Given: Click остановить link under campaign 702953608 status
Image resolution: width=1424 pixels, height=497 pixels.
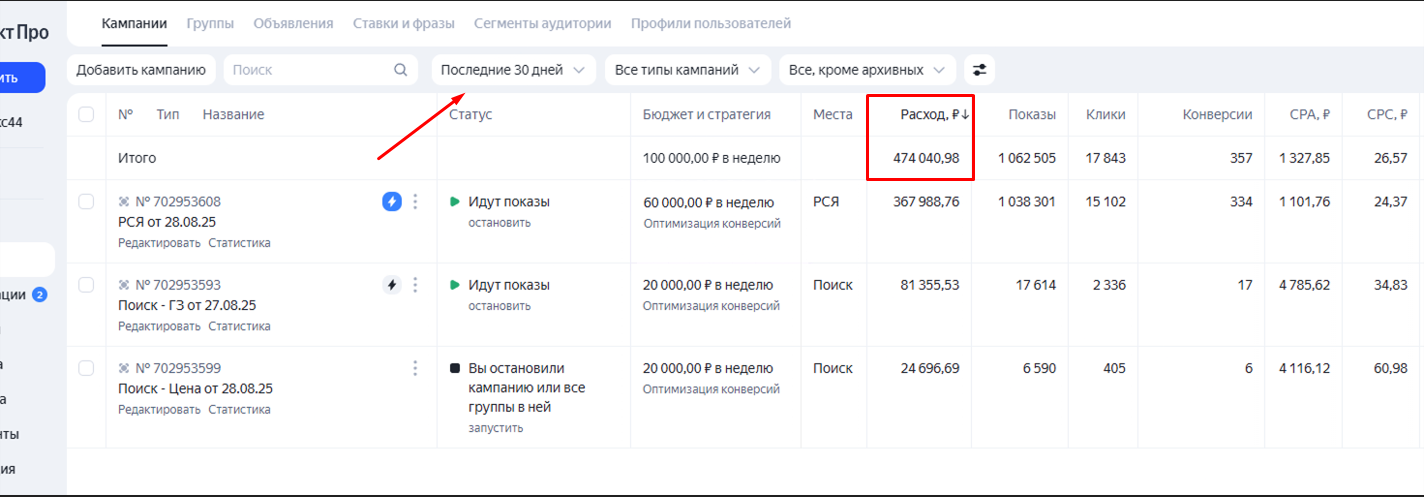Looking at the screenshot, I should (499, 223).
